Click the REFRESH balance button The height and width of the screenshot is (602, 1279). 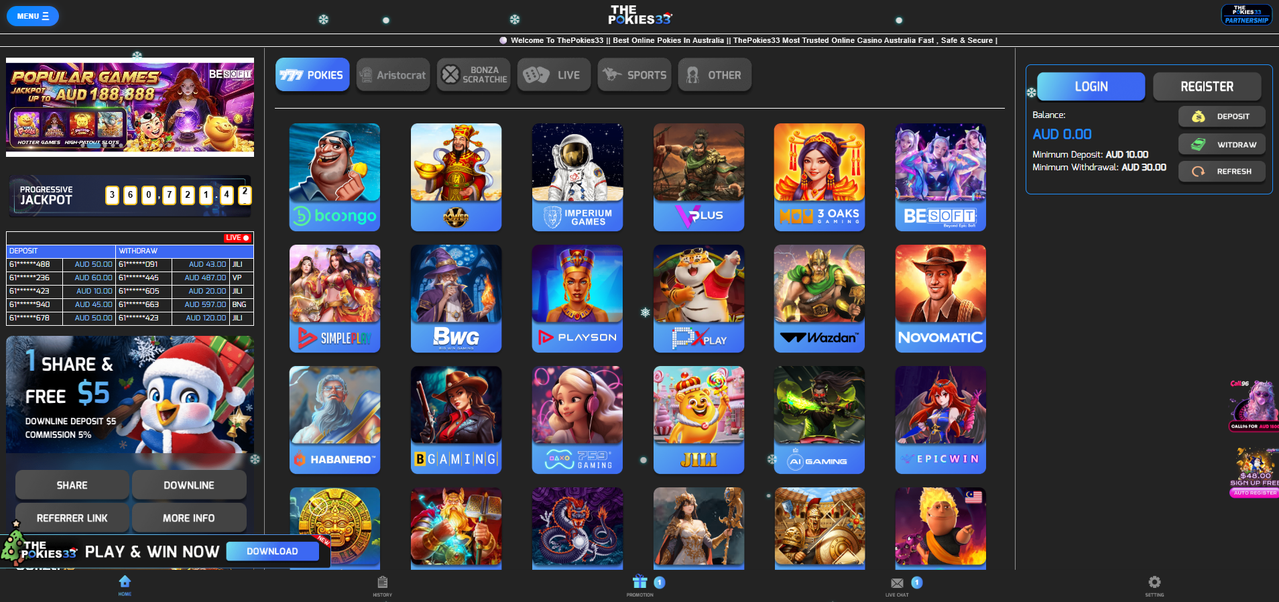coord(1222,172)
